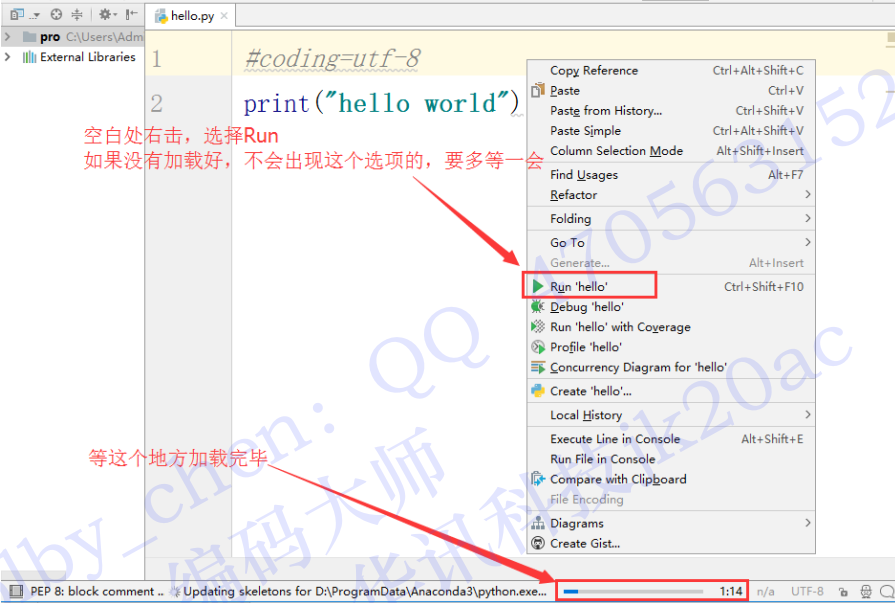Click Create Gist GitHub icon
The width and height of the screenshot is (895, 603).
[538, 543]
